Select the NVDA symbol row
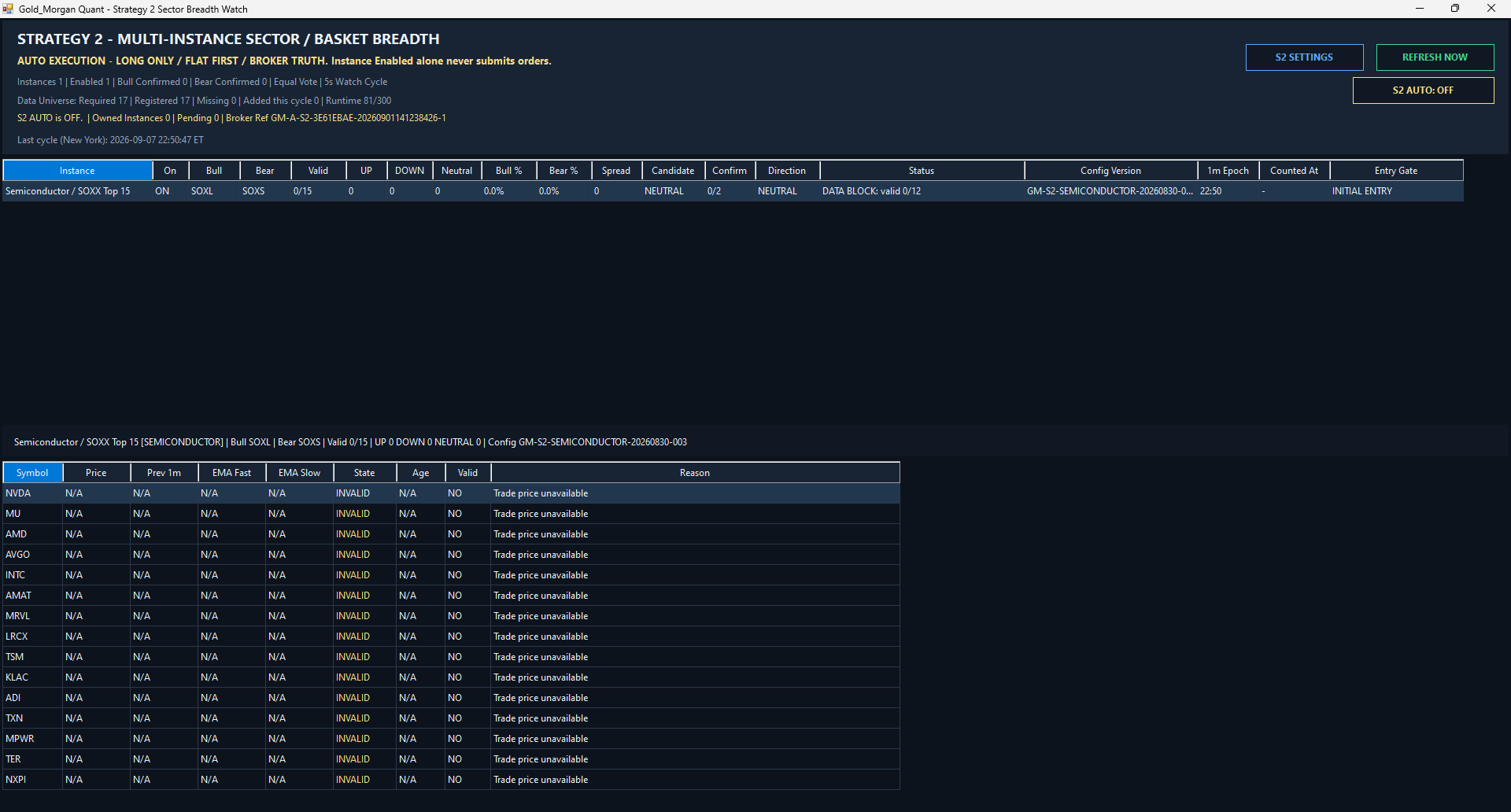The height and width of the screenshot is (812, 1511). click(451, 493)
